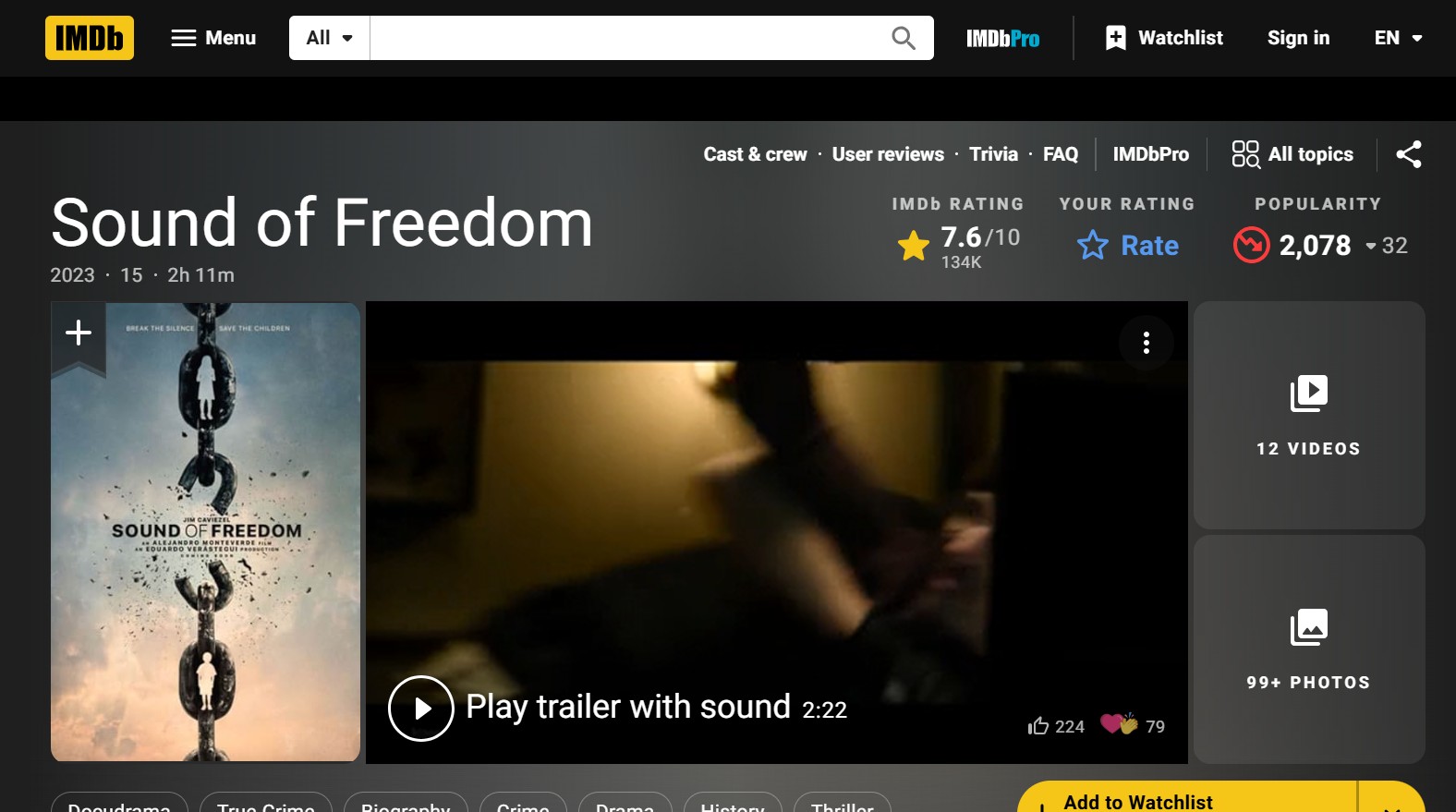Image resolution: width=1456 pixels, height=812 pixels.
Task: Open User reviews
Action: pyautogui.click(x=888, y=154)
